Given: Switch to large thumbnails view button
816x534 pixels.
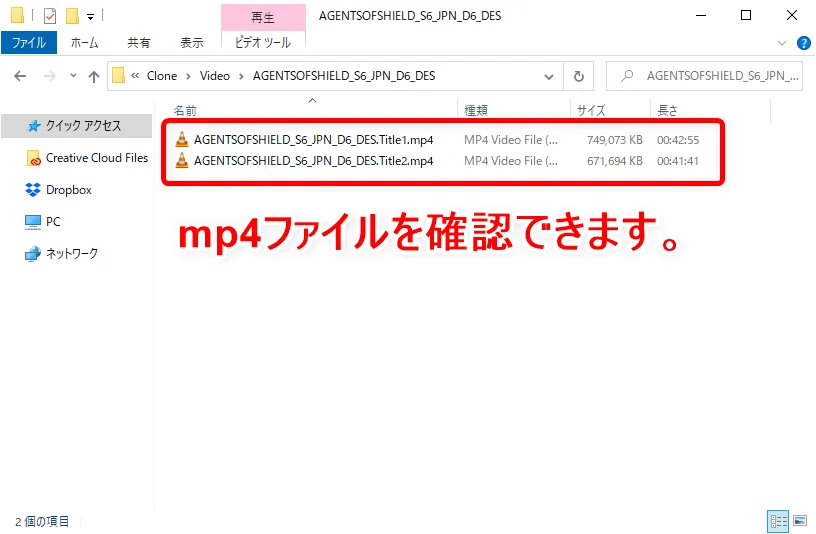Looking at the screenshot, I should pyautogui.click(x=800, y=520).
